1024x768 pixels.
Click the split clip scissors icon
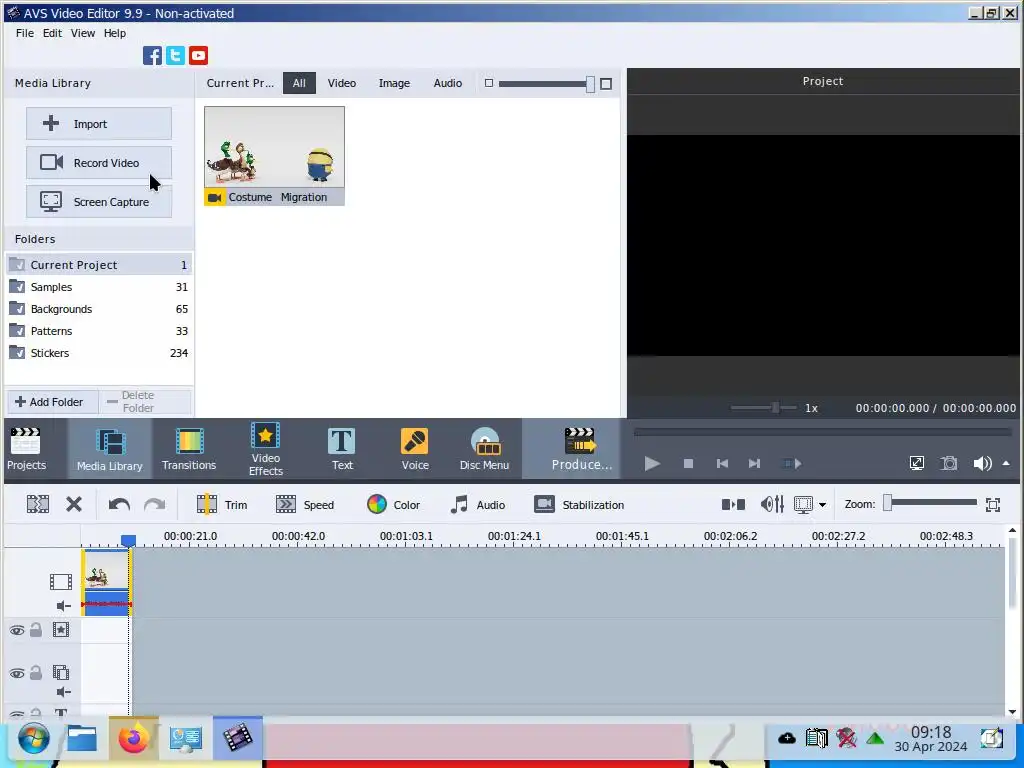point(38,504)
